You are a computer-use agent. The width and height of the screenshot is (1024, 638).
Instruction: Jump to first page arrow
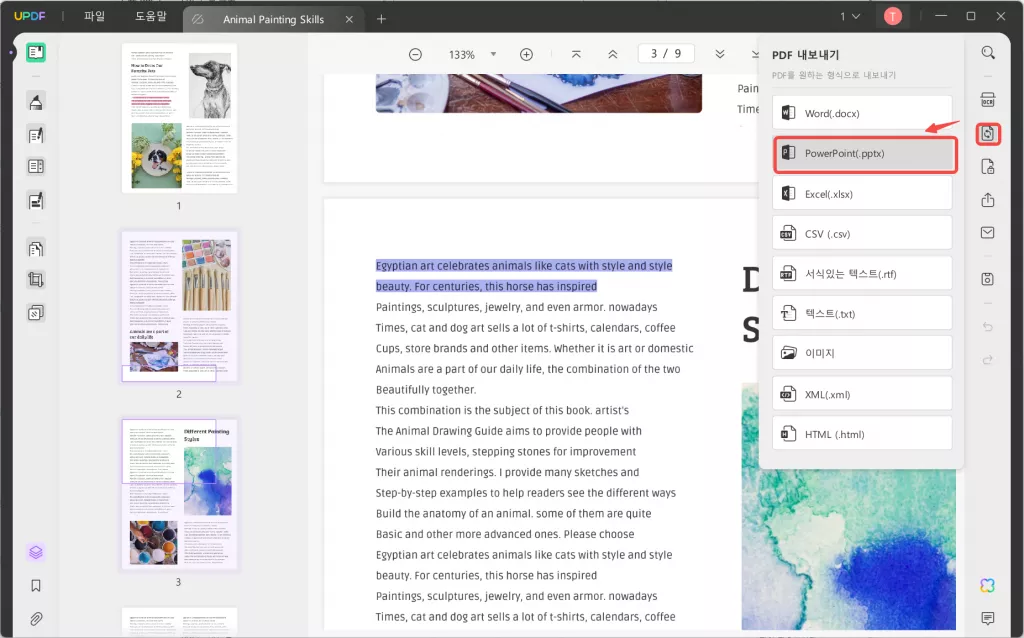coord(576,55)
